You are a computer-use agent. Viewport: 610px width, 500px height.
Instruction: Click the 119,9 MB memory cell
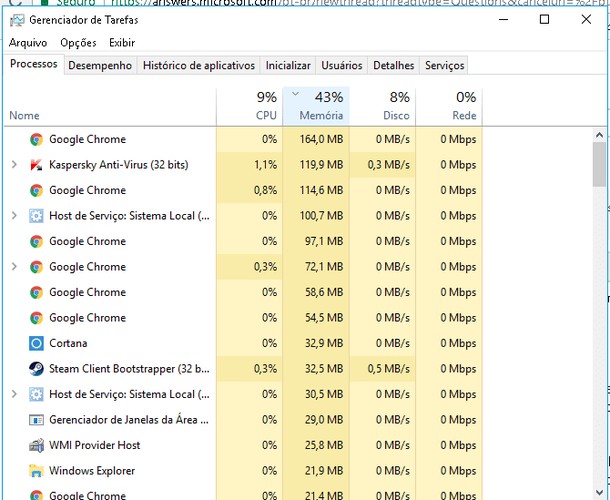tap(316, 165)
